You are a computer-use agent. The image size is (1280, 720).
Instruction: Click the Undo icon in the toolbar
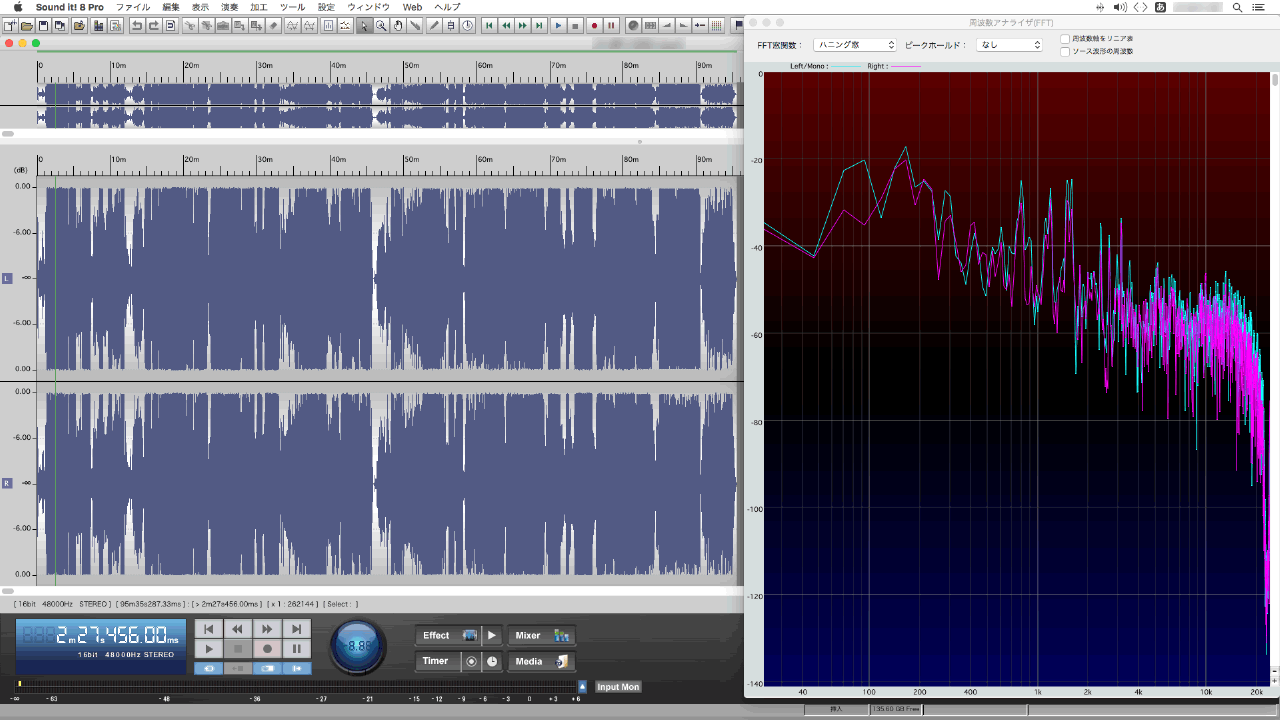[x=137, y=25]
